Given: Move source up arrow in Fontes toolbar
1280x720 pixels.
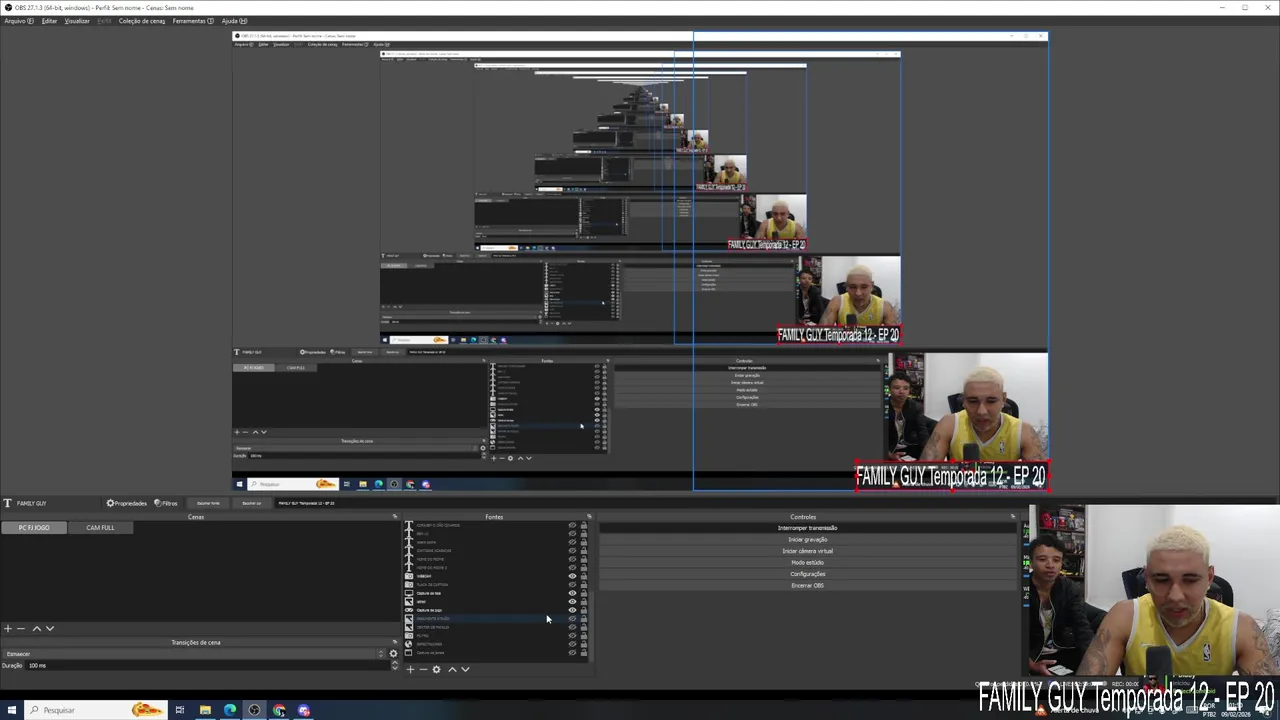Looking at the screenshot, I should 452,669.
